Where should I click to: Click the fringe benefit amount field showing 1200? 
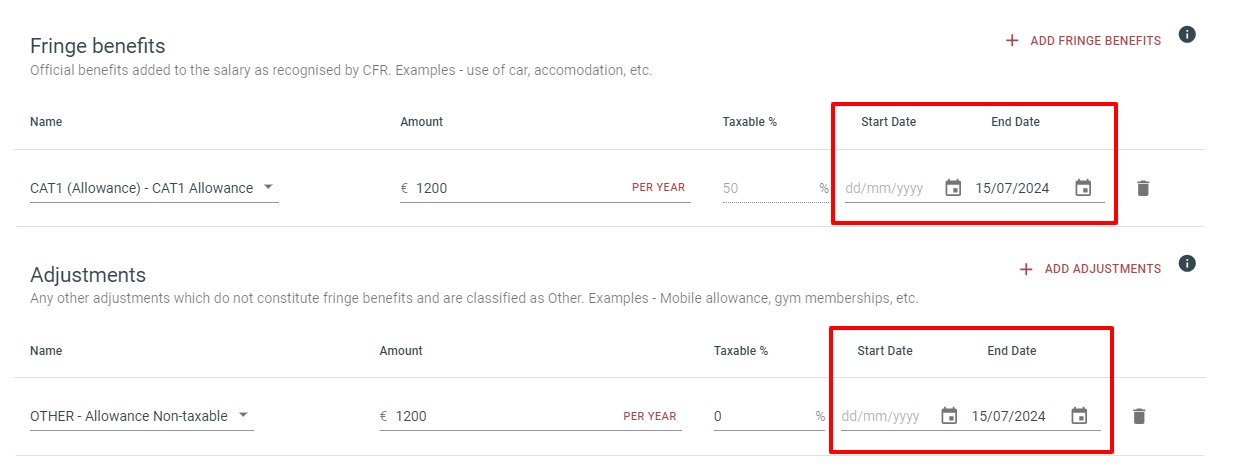(x=545, y=188)
